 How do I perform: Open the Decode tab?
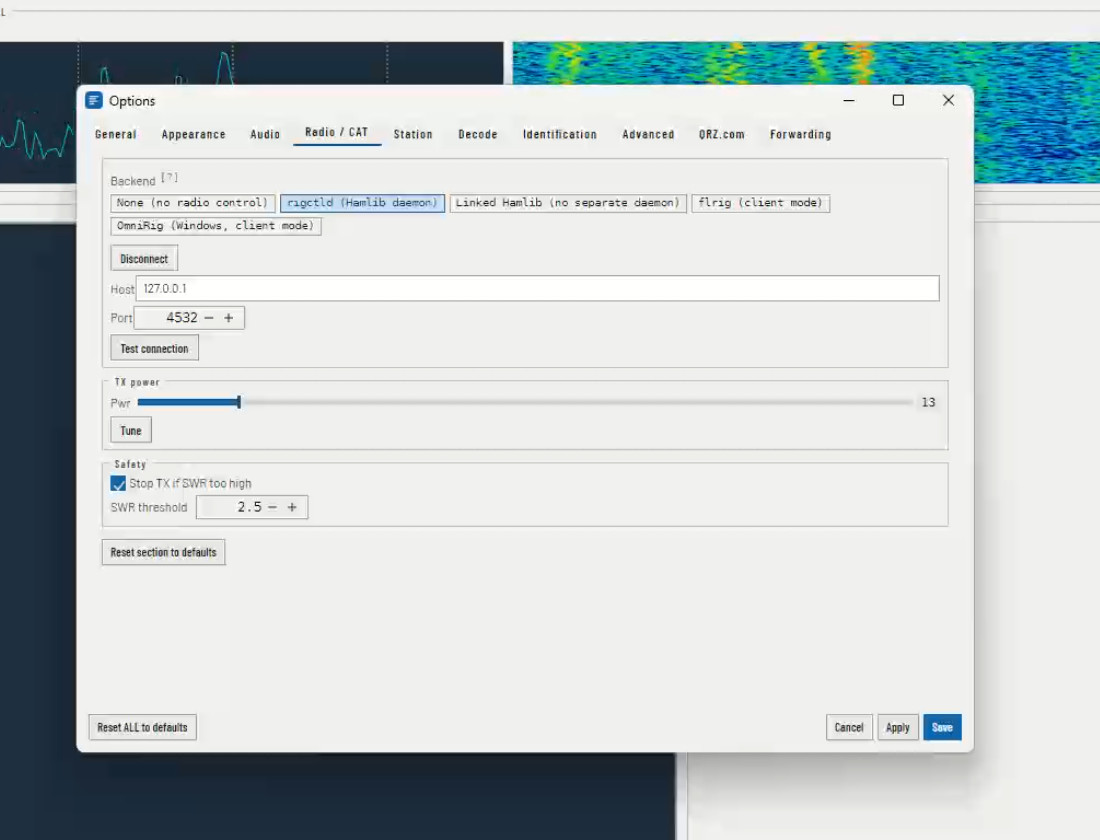[478, 134]
